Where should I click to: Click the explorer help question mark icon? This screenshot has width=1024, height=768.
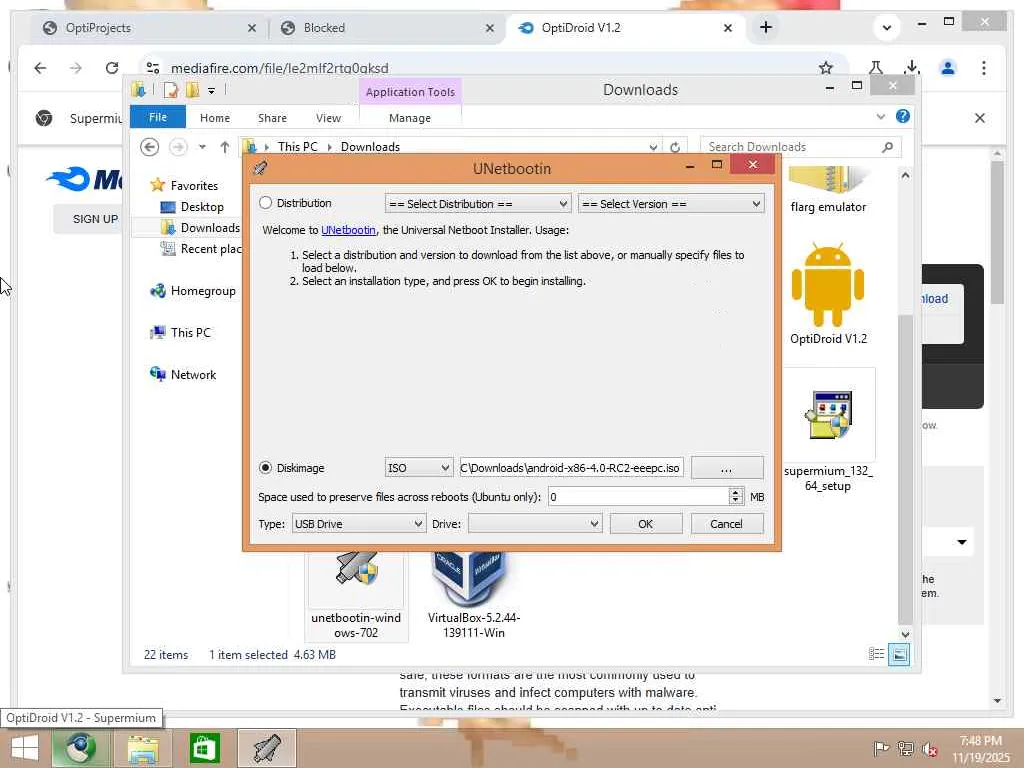[903, 116]
